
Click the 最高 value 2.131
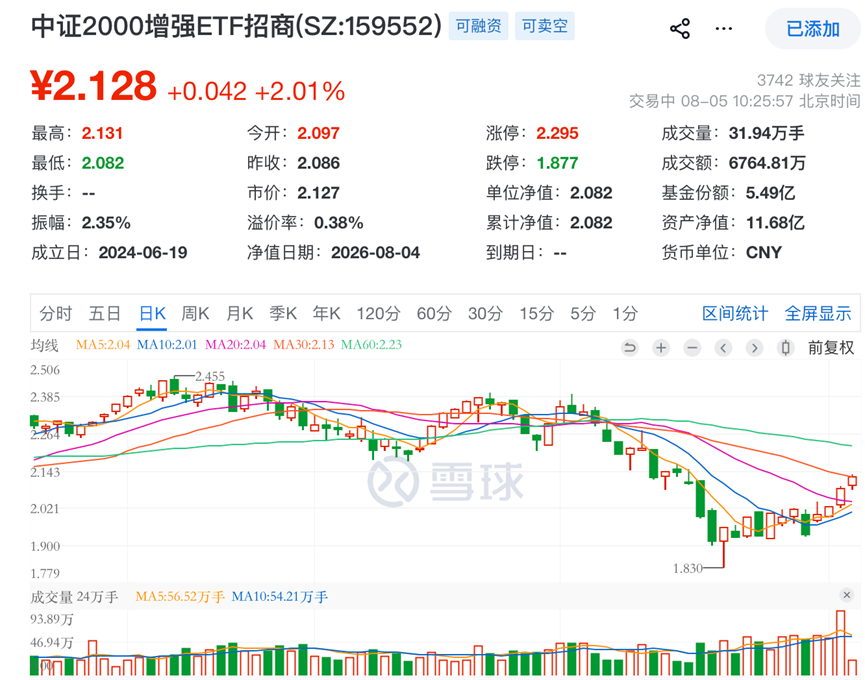click(102, 133)
